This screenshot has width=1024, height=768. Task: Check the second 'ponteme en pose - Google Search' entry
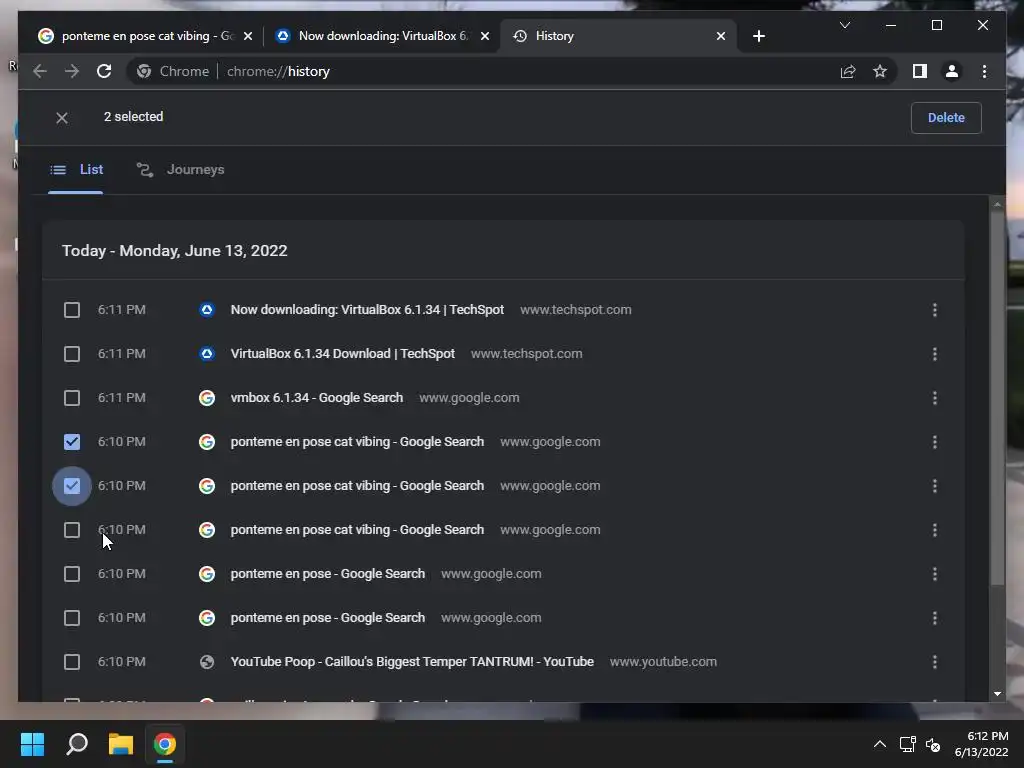tap(72, 618)
